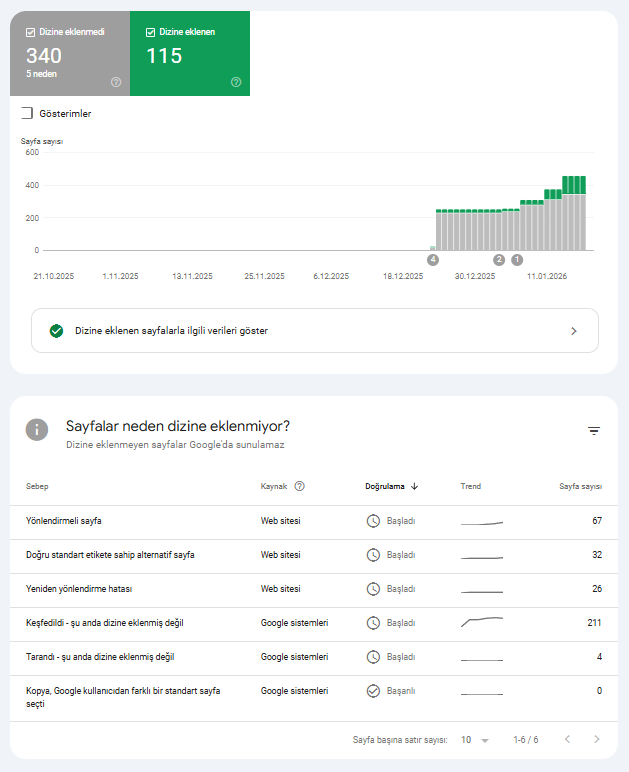Click help icon next to Kaynak column

pos(299,486)
